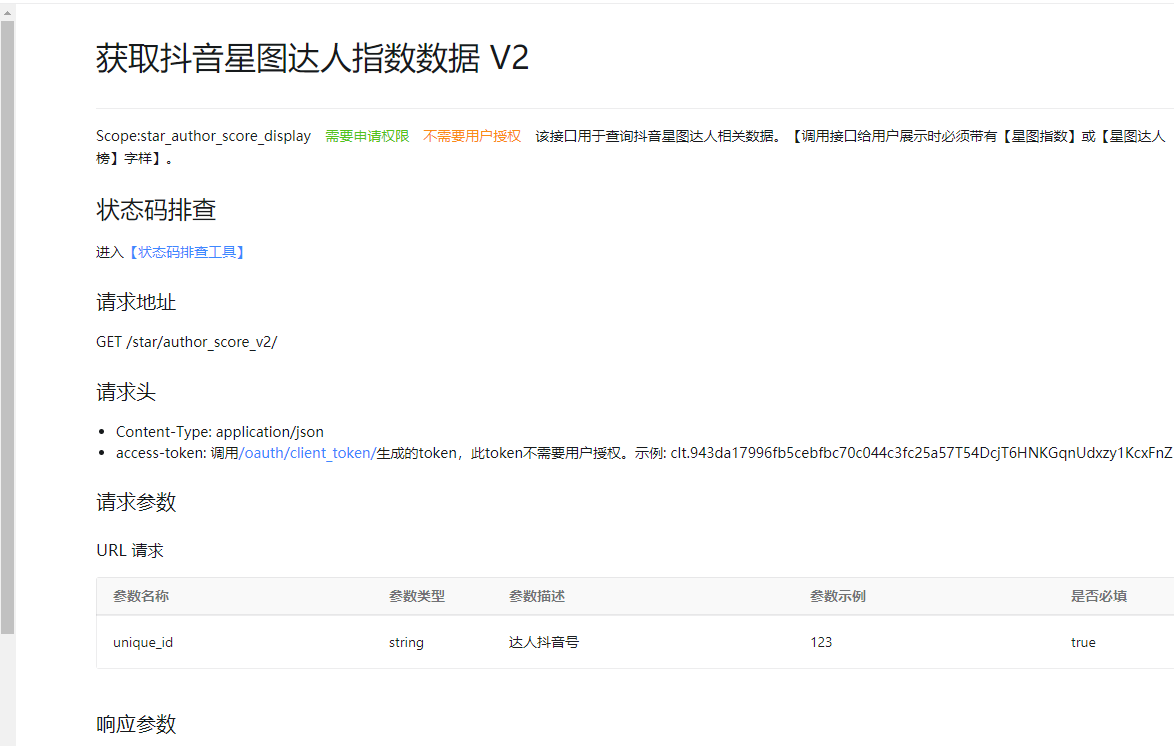Click the true value under 是否必填
This screenshot has width=1174, height=746.
(x=1083, y=642)
